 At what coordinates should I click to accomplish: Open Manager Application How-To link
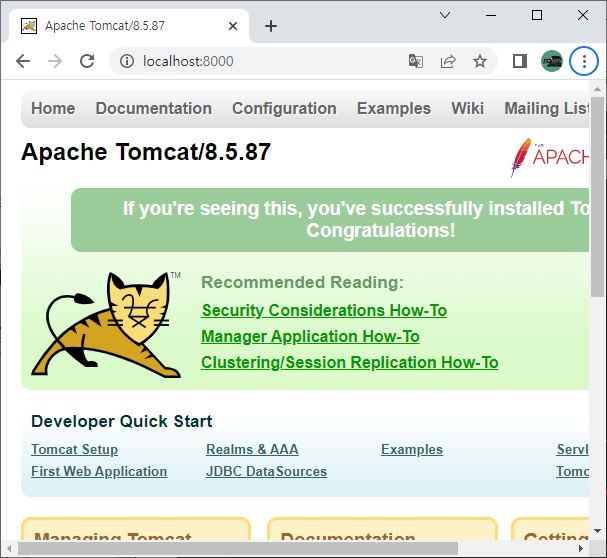point(310,337)
